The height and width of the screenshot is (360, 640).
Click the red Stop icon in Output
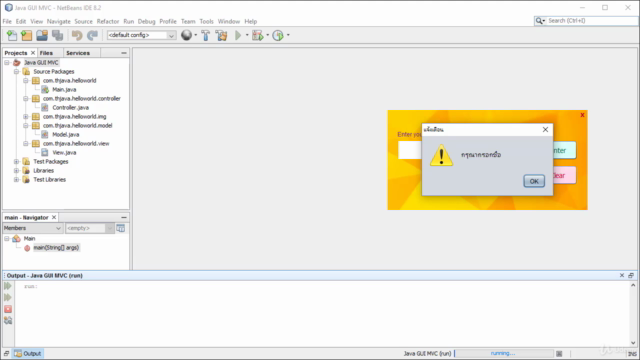pos(8,309)
